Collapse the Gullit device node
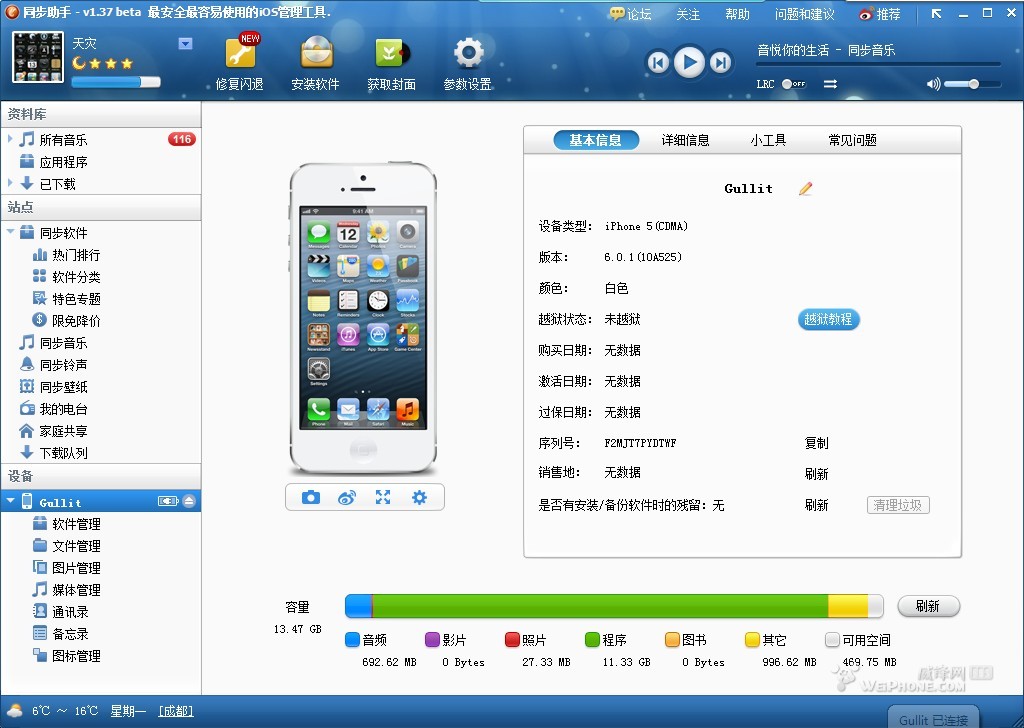The height and width of the screenshot is (728, 1024). [10, 501]
